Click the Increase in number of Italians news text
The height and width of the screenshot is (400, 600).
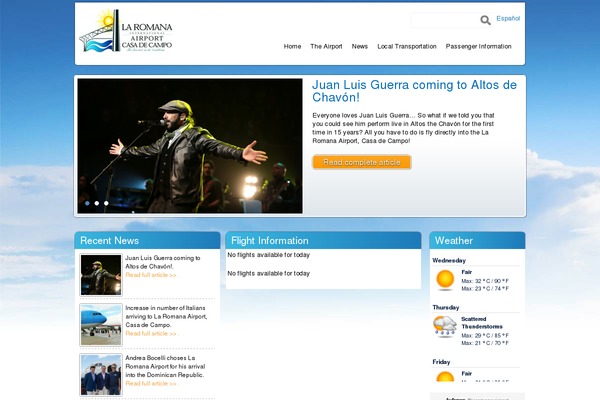click(166, 316)
